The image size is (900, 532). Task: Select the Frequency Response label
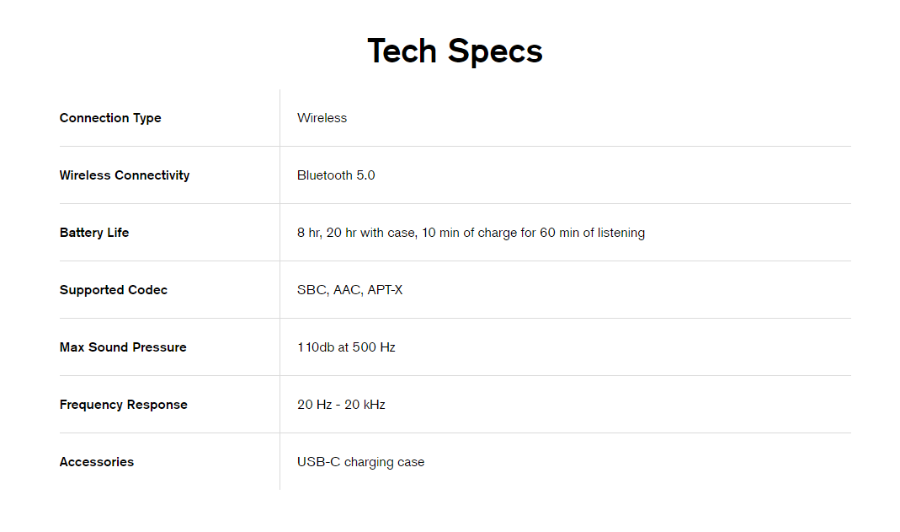[123, 405]
